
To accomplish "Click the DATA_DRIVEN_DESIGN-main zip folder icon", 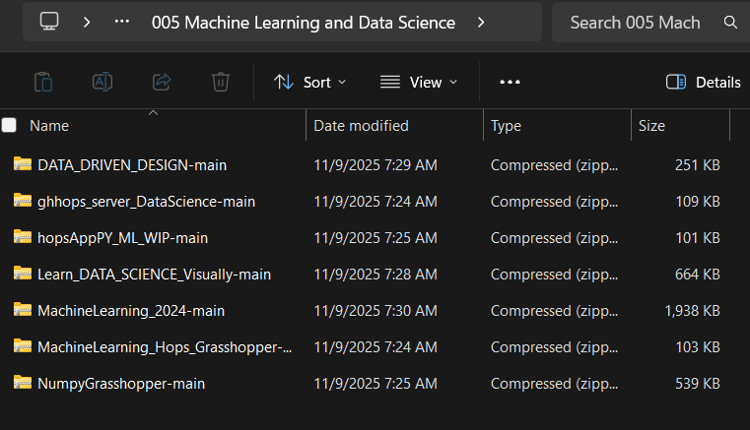I will click(22, 164).
